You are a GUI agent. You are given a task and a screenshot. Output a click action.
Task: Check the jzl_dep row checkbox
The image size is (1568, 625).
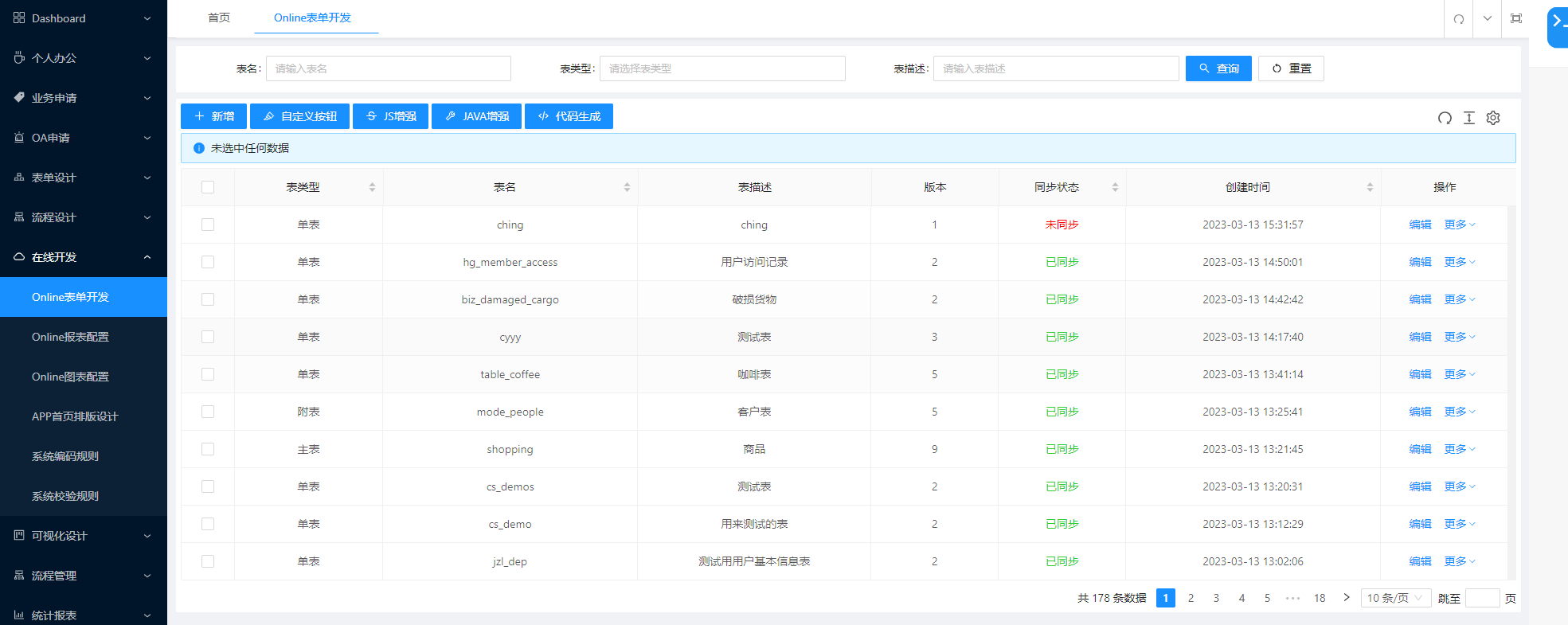point(208,561)
